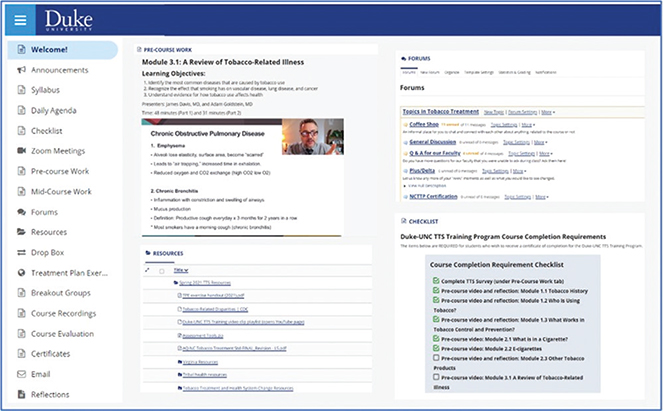Click the Zoom Meetings camera icon
Viewport: 663px width, 411px height.
(x=22, y=149)
